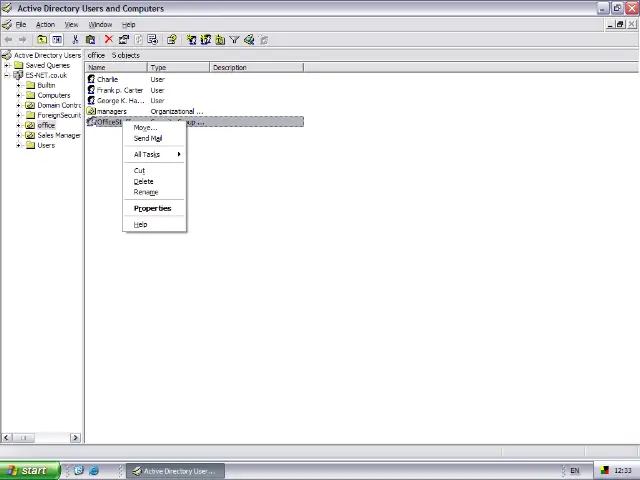
Task: Sort by the Description column header
Action: point(257,67)
